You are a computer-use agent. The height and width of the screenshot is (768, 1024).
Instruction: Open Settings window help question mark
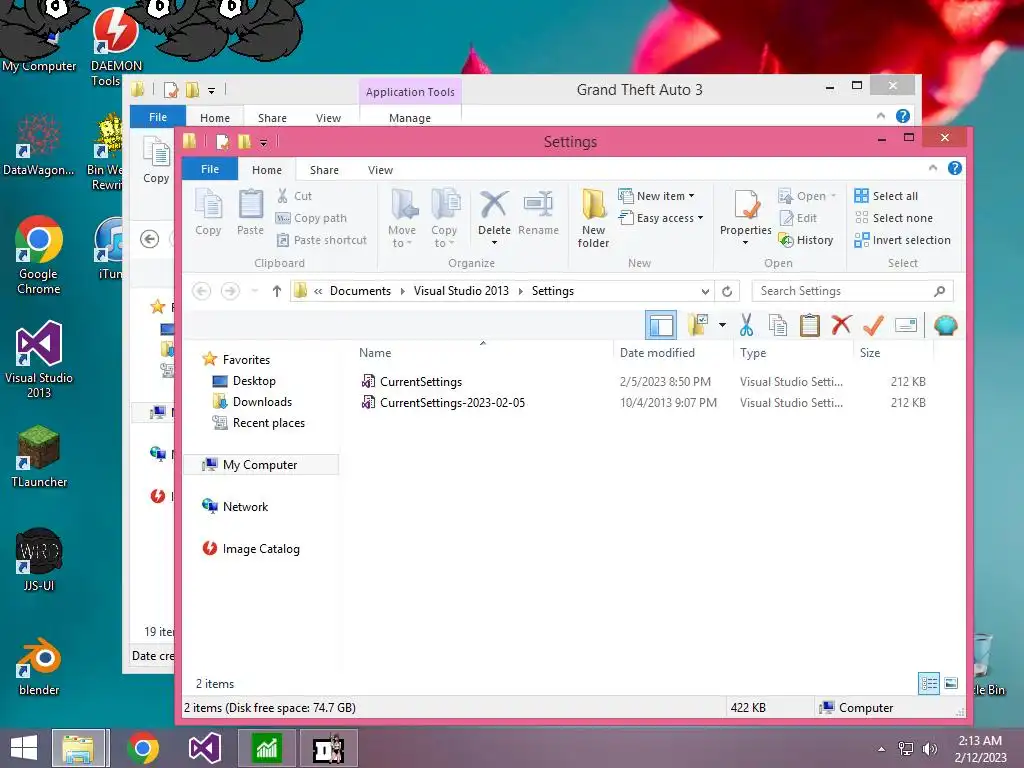(x=955, y=168)
